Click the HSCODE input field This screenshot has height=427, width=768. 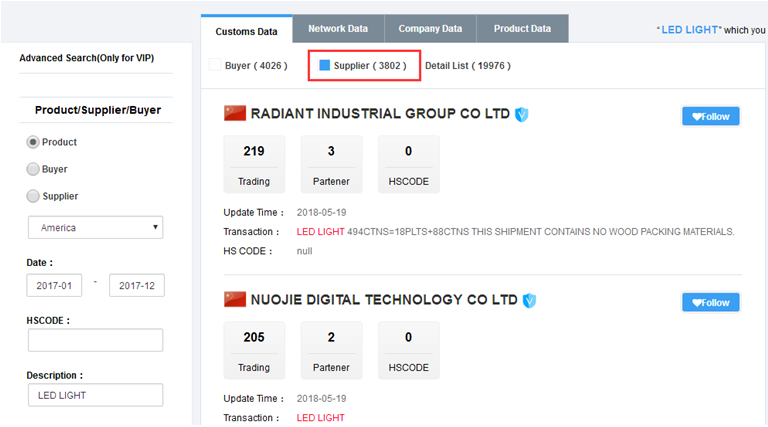[x=95, y=340]
